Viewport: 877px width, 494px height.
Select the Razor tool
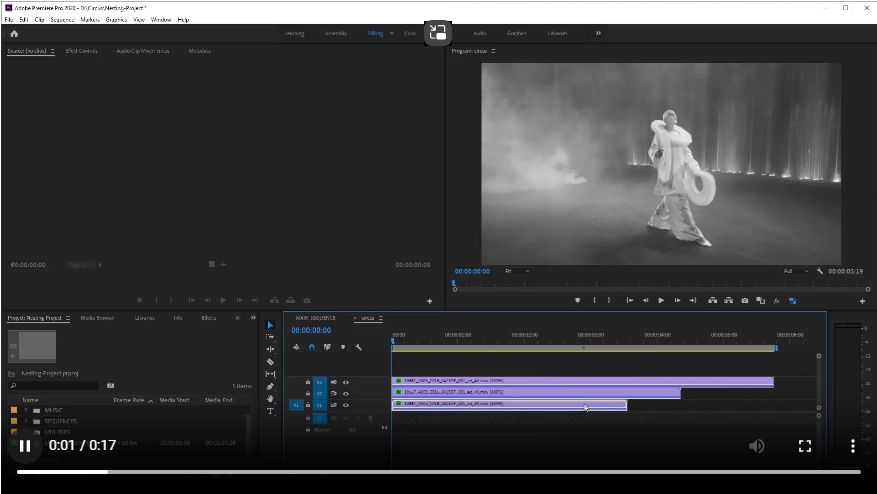click(270, 361)
